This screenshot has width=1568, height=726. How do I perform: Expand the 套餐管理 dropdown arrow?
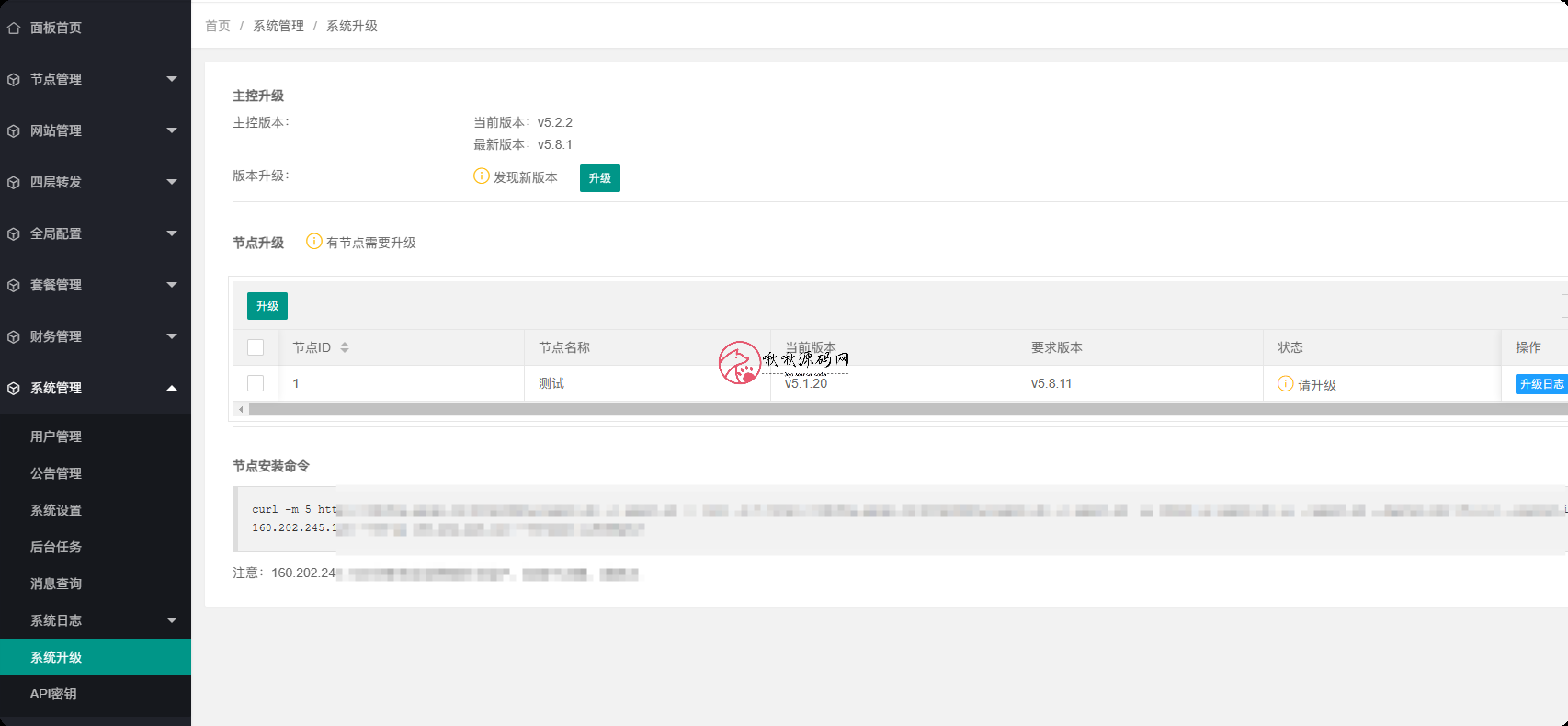click(172, 285)
